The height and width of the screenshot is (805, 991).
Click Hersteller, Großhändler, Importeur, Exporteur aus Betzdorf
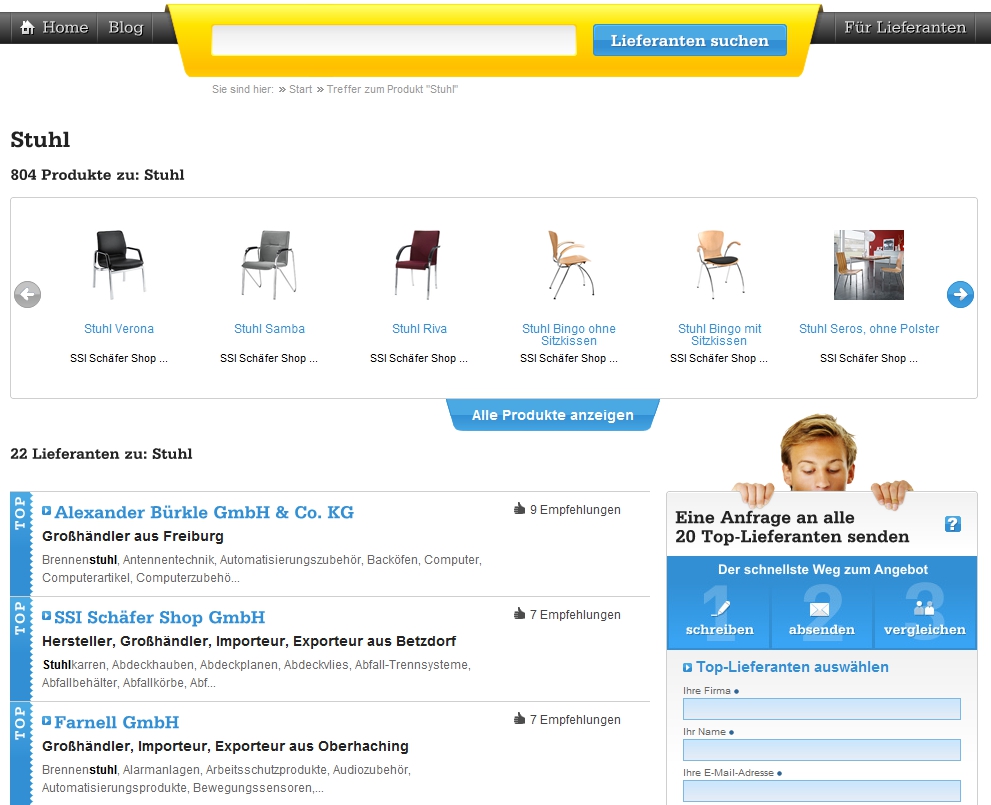pos(249,641)
